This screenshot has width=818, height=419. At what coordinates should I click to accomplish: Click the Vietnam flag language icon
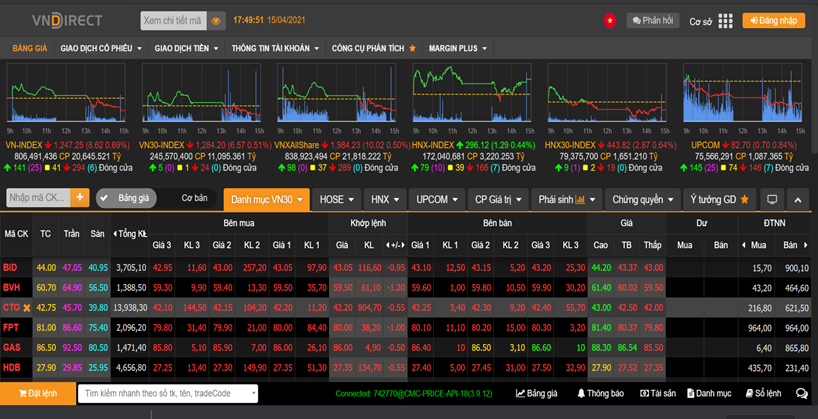(x=608, y=20)
